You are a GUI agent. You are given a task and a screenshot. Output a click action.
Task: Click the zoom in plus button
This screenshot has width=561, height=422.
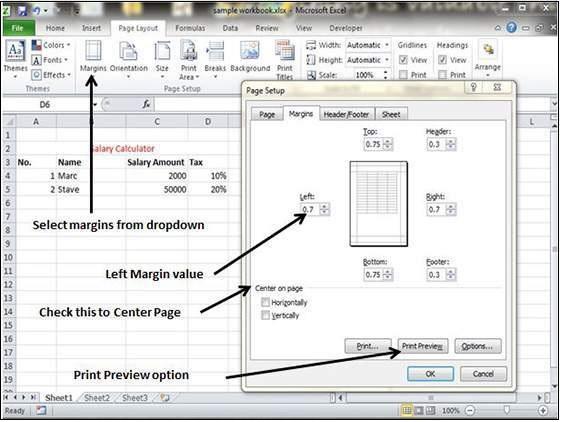coord(543,411)
